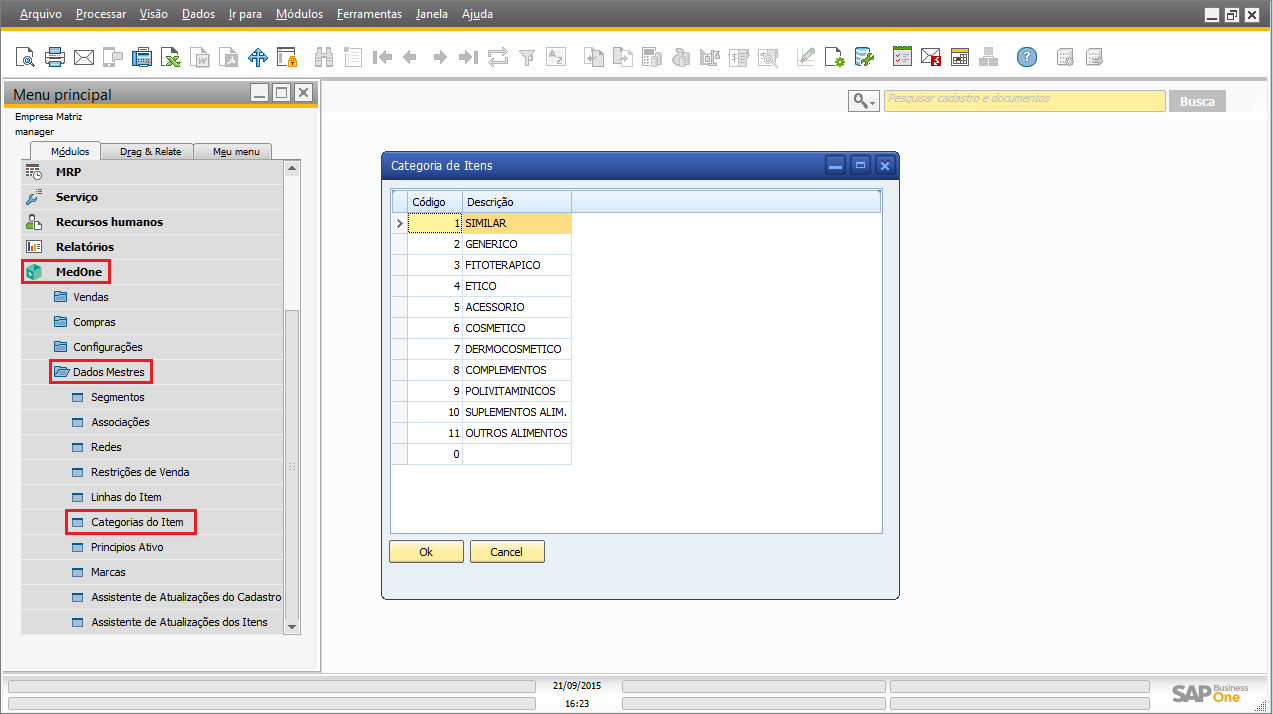Click the Fax icon in the toolbar
1273x714 pixels.
pos(142,57)
